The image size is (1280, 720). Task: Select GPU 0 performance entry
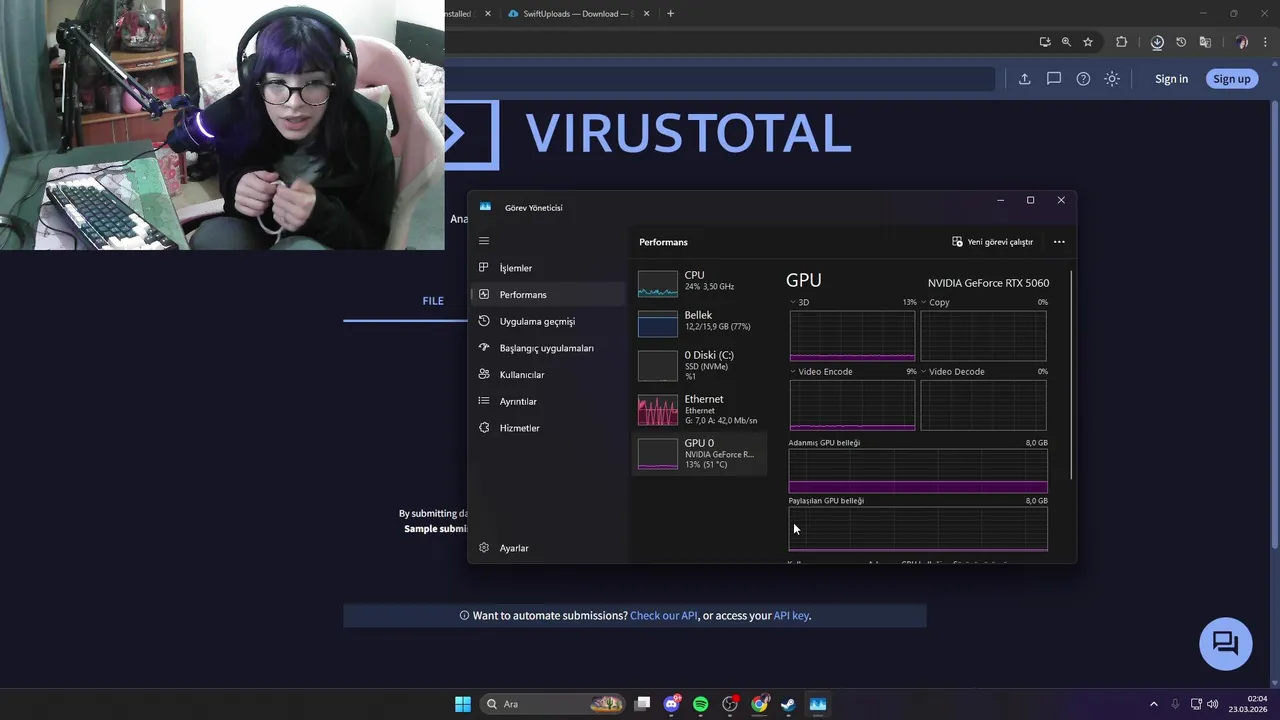click(700, 453)
